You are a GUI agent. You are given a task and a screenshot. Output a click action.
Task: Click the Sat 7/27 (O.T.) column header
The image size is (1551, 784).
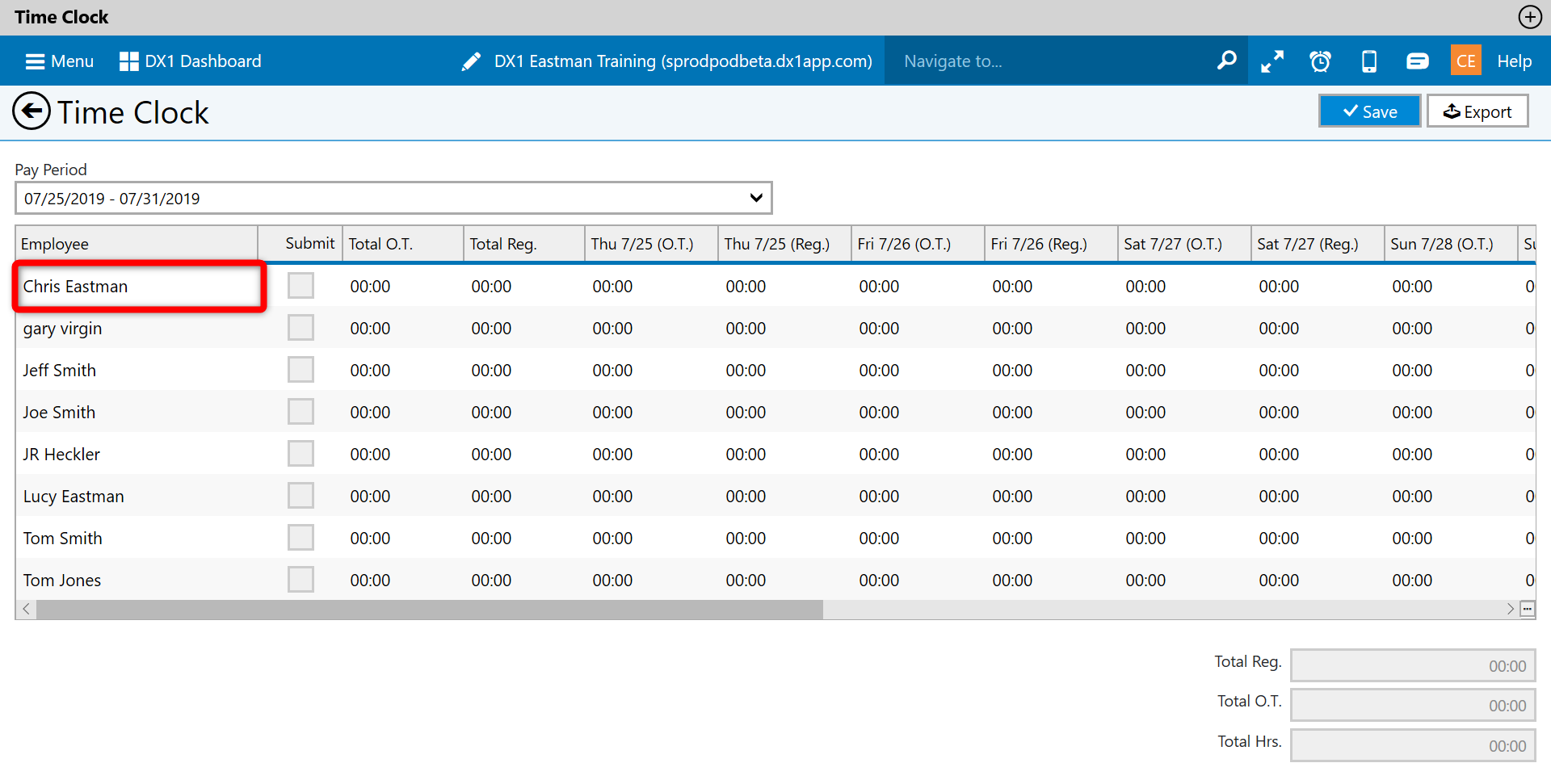tap(1184, 244)
